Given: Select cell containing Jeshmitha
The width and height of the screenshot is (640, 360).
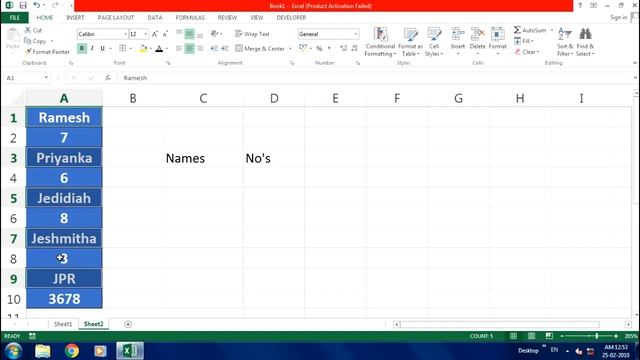Looking at the screenshot, I should click(64, 238).
